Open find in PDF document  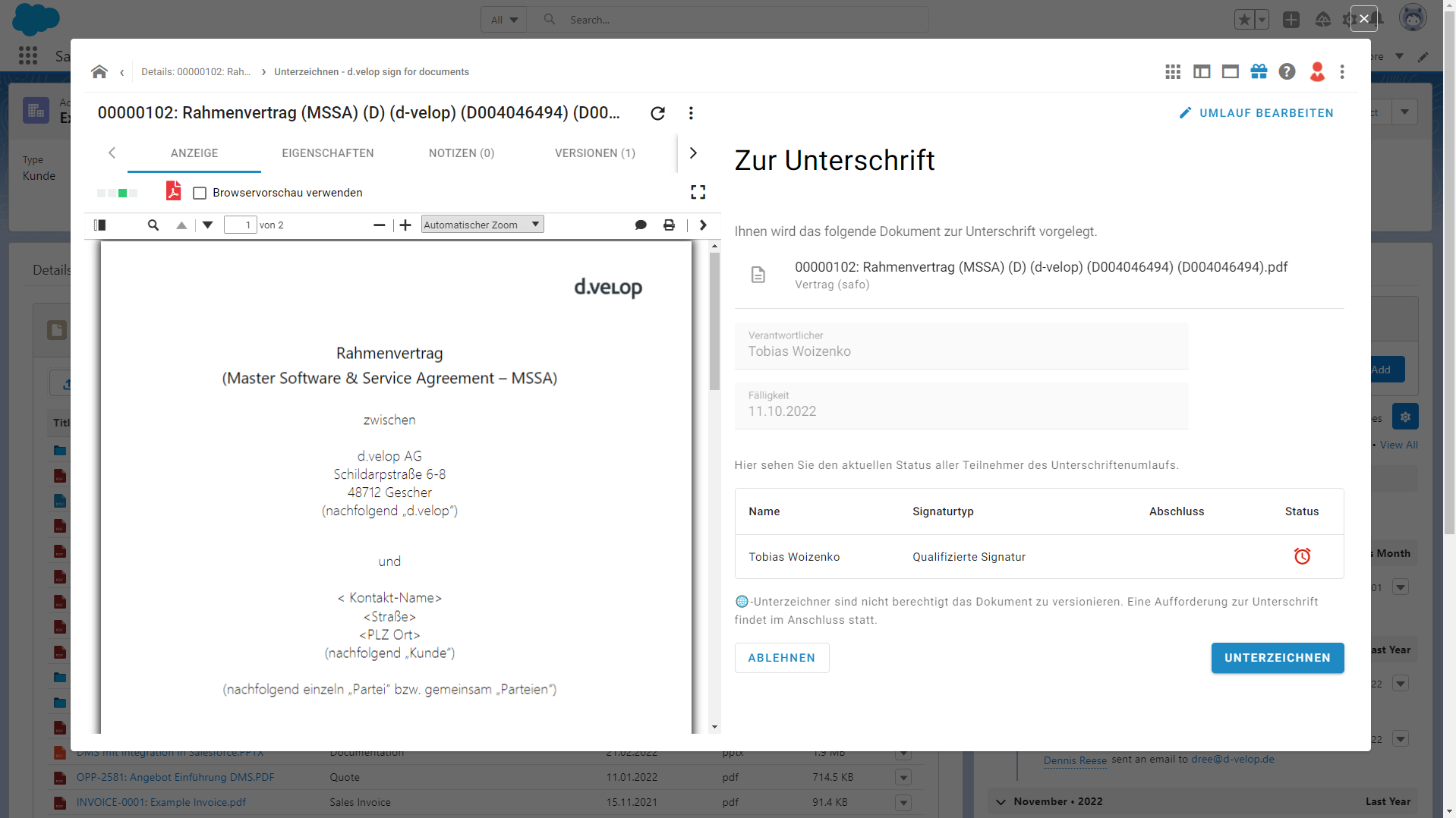coord(153,225)
